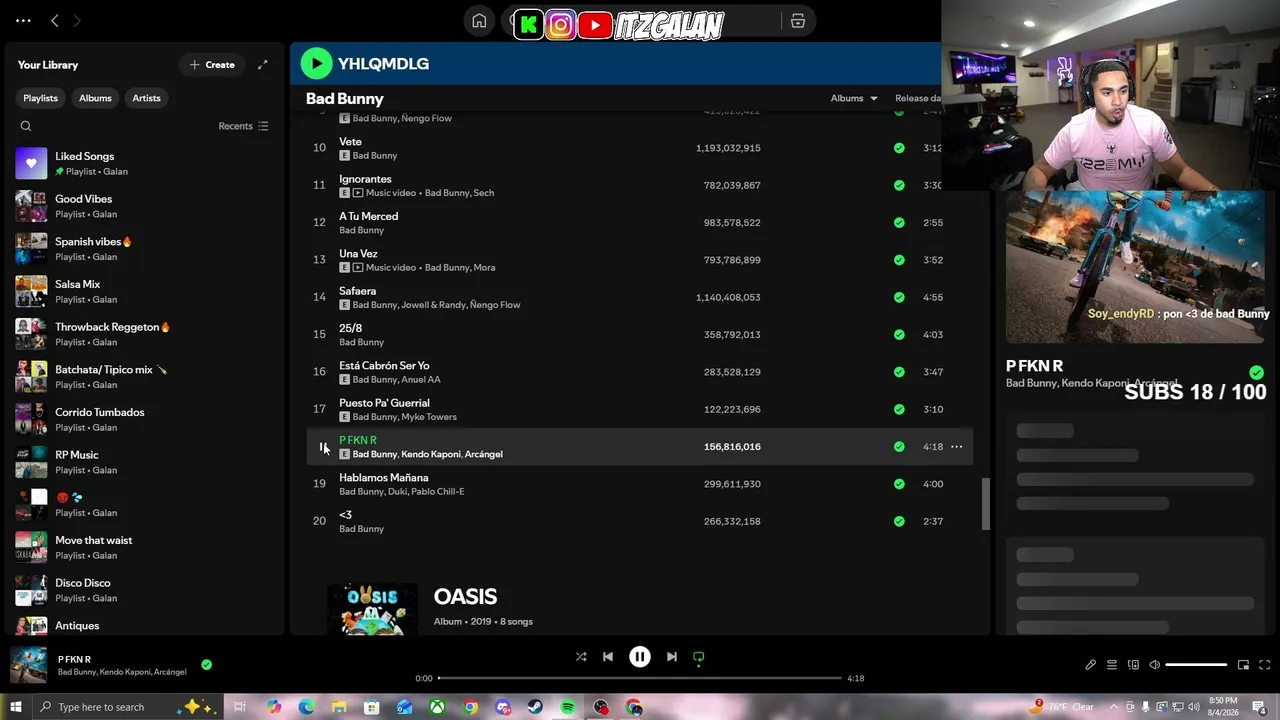Screen dimensions: 1280x720
Task: Open the Move that waist playlist
Action: (x=144, y=547)
